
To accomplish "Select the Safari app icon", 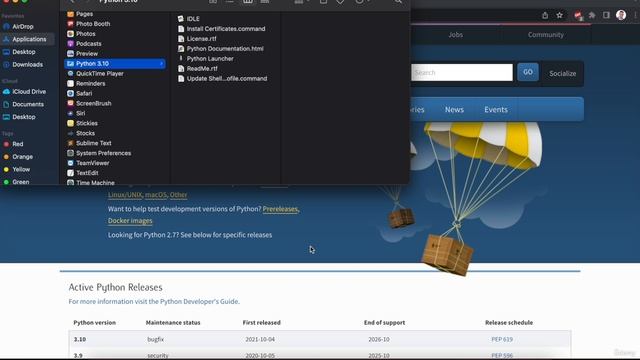I will [70, 93].
